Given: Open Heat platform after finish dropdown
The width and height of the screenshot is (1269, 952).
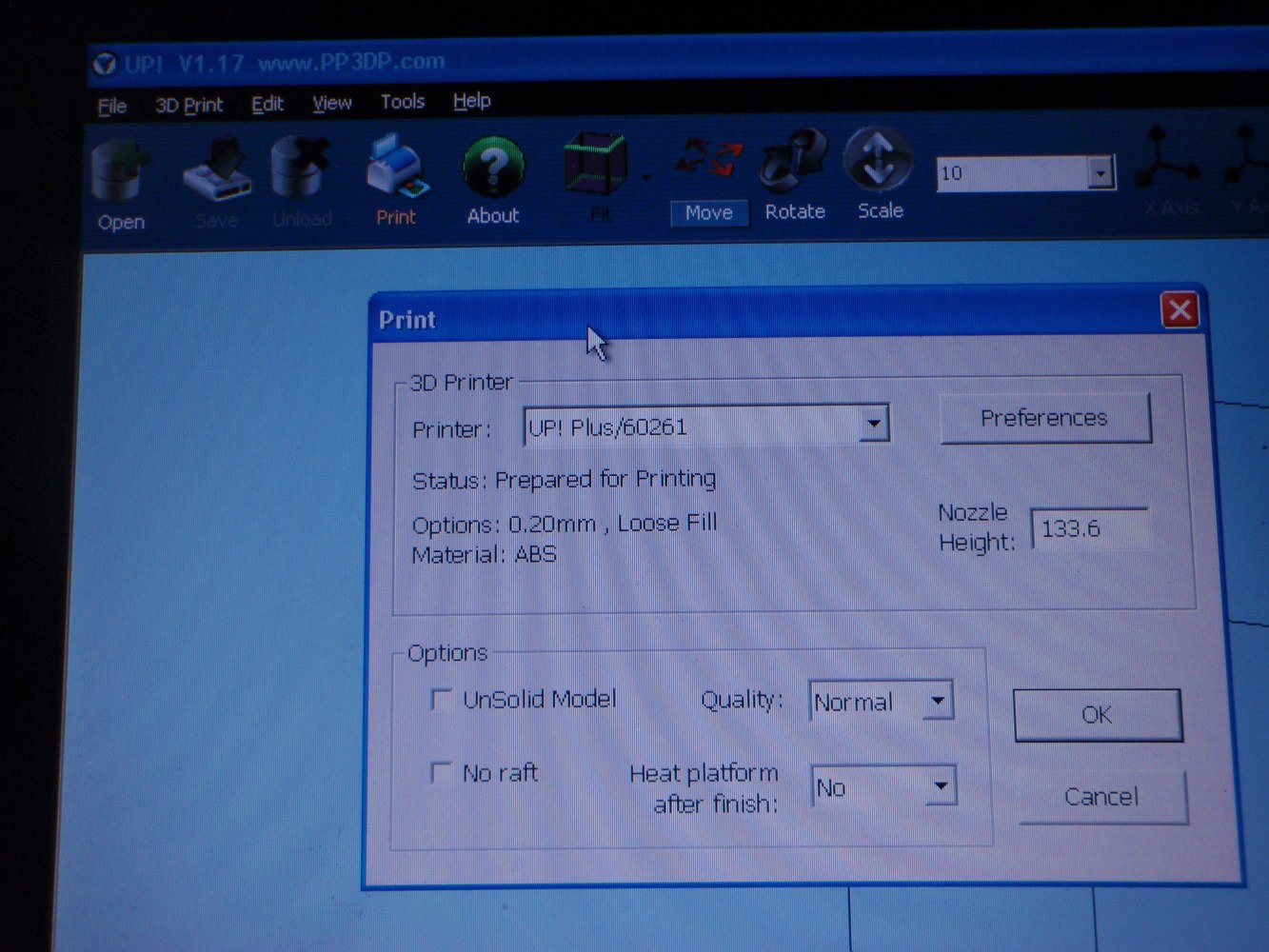Looking at the screenshot, I should 941,786.
